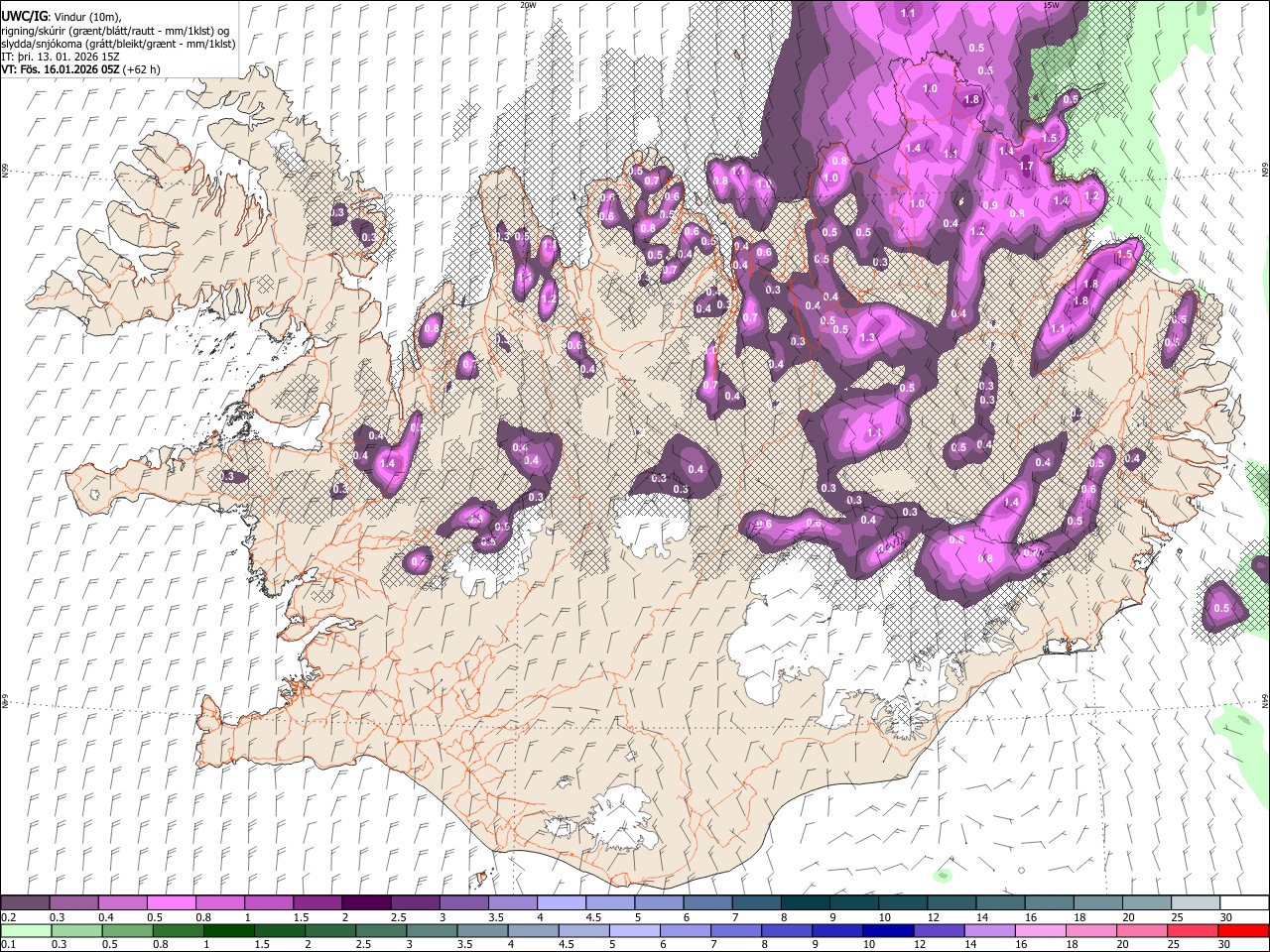The height and width of the screenshot is (952, 1270).
Task: Pick the white 30 swatch ending upper legend
Action: pyautogui.click(x=1245, y=902)
